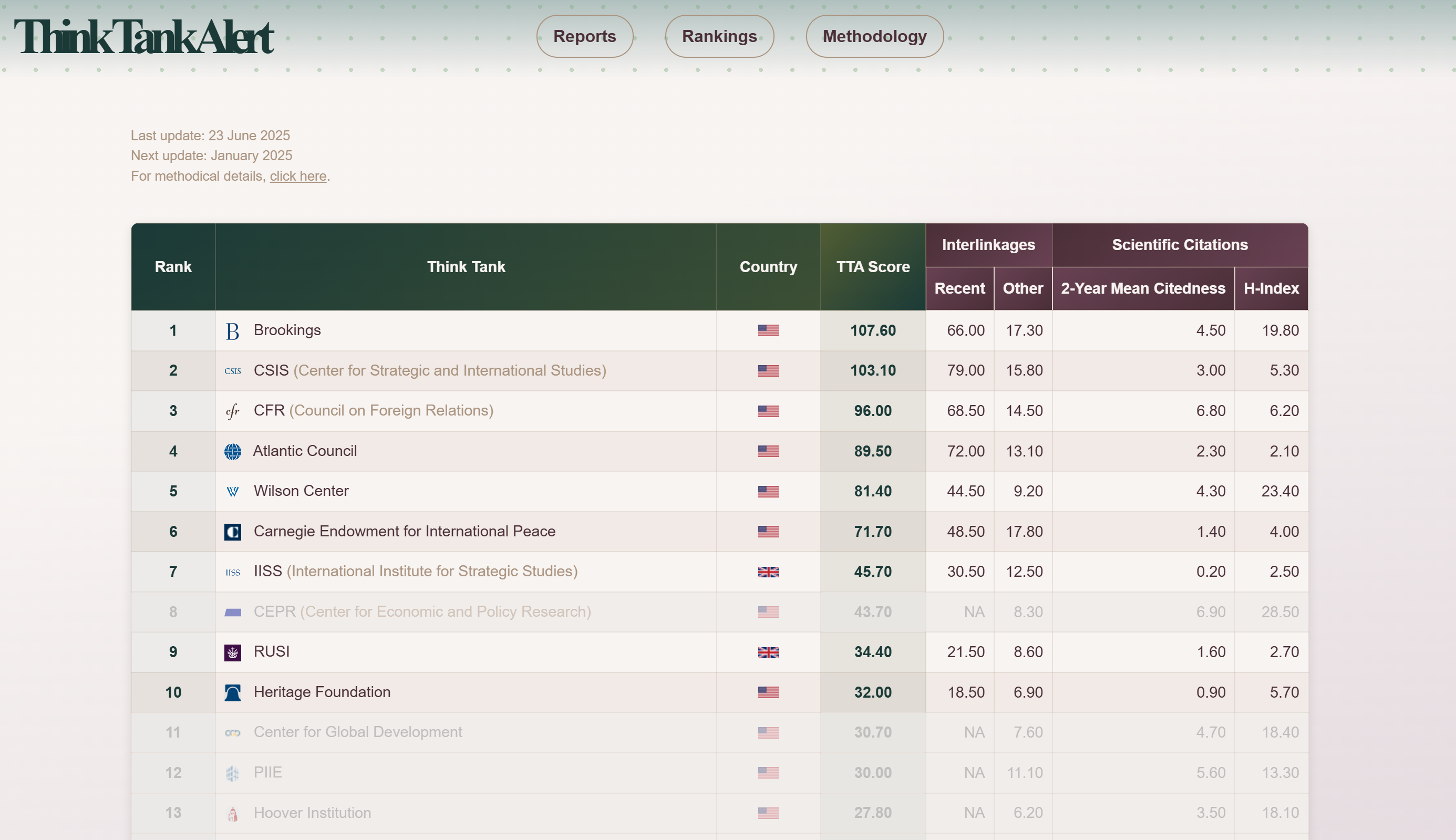Click CSIS TTA score 103.10
Image resolution: width=1456 pixels, height=840 pixels.
pyautogui.click(x=873, y=370)
